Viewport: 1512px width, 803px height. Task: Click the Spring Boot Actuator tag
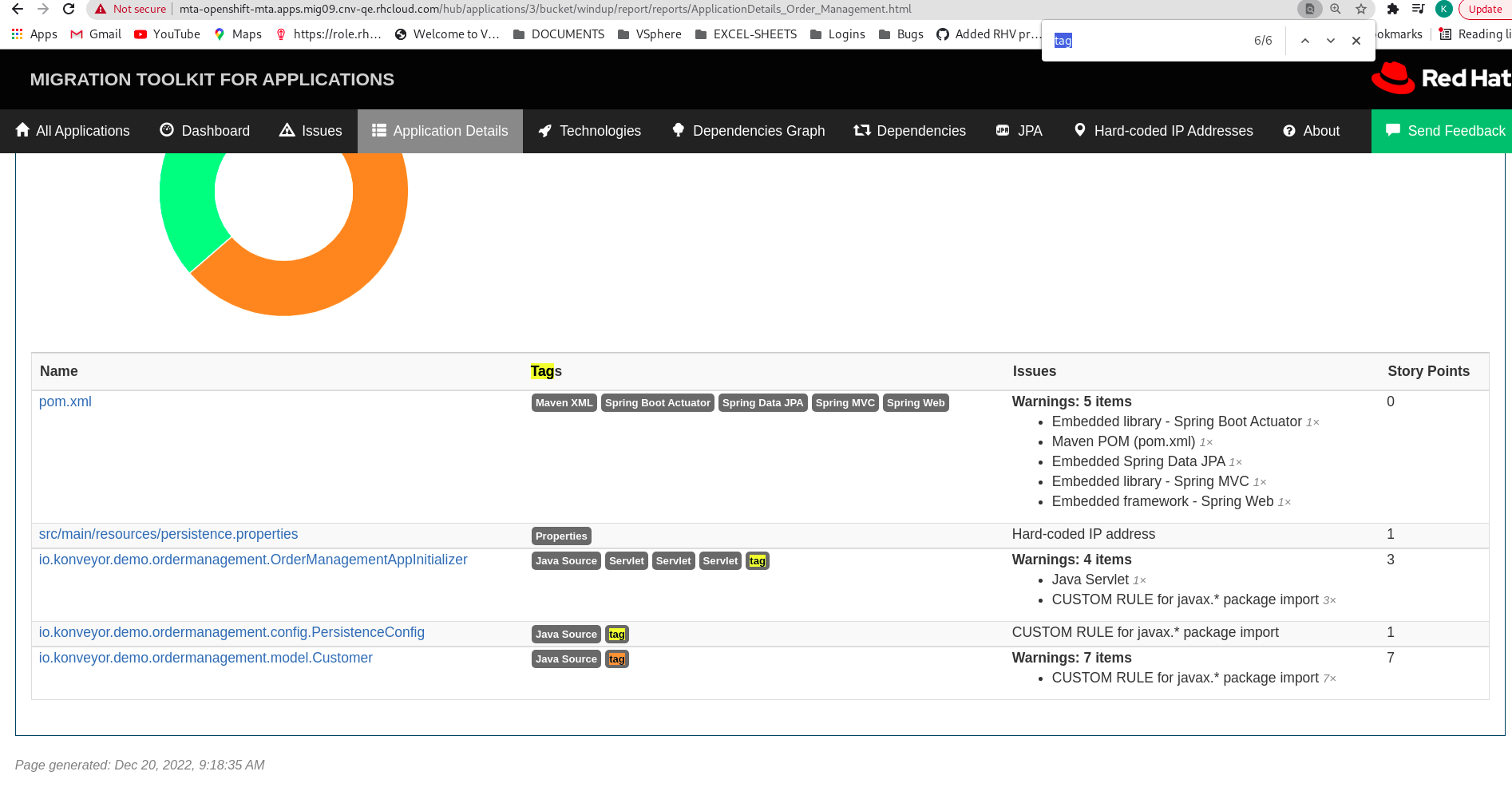click(x=658, y=403)
